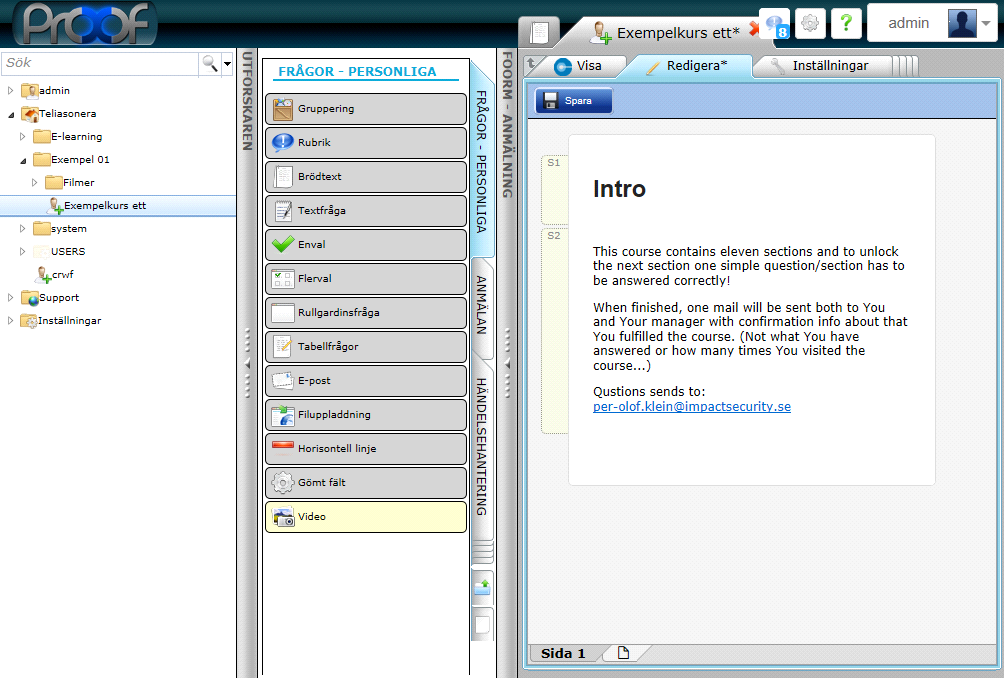
Task: Collapse the Teliasonera tree node
Action: pyautogui.click(x=11, y=114)
